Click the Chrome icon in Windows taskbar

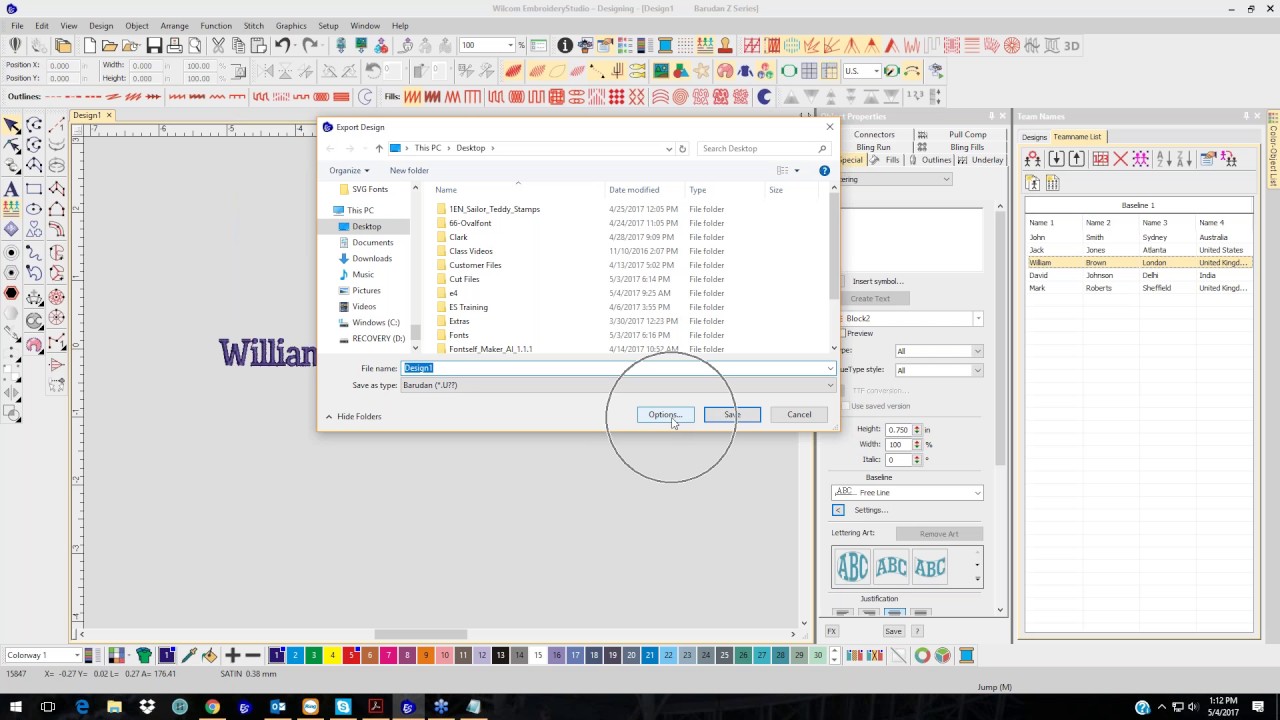(212, 707)
